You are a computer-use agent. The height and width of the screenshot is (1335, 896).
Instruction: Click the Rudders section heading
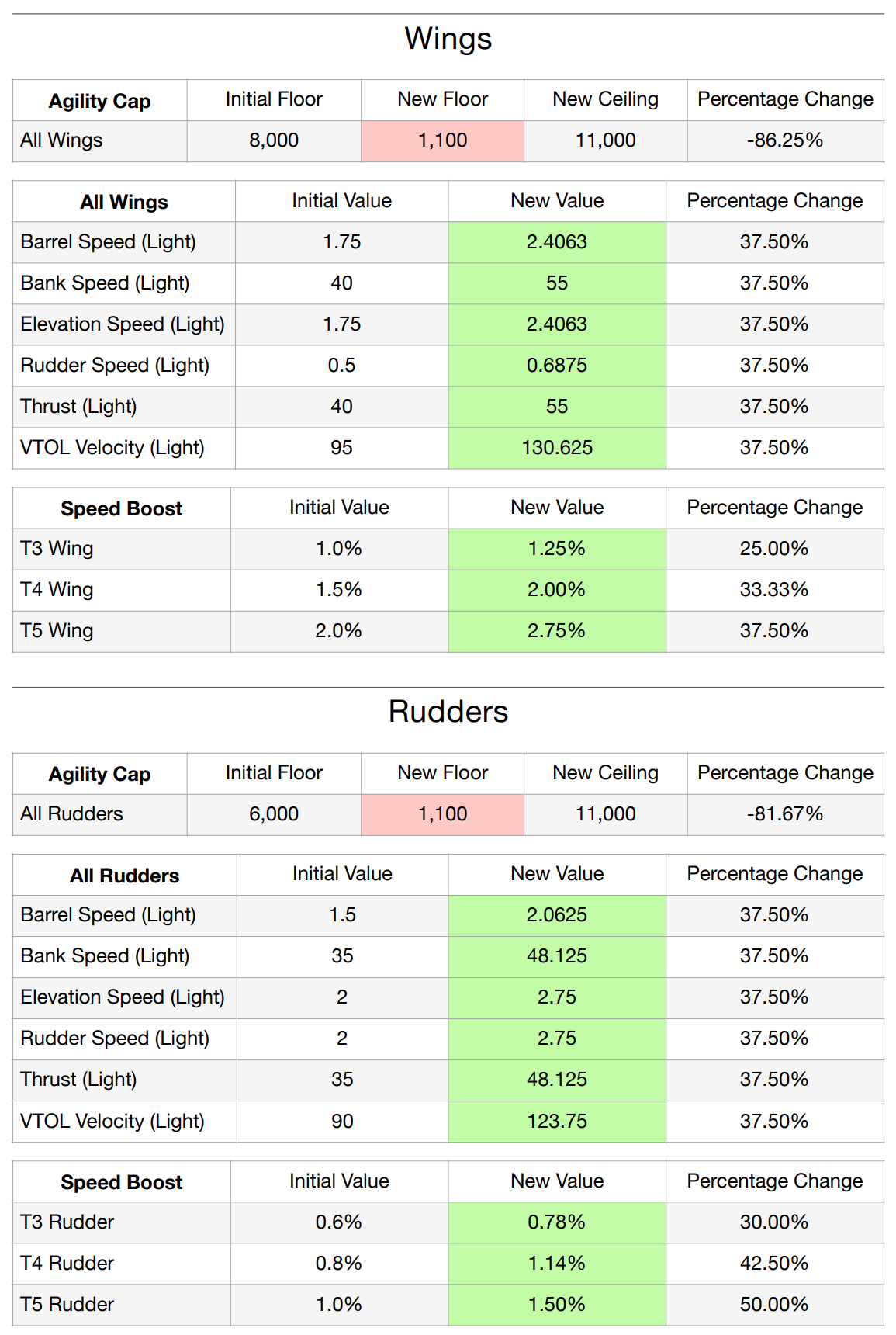448,712
